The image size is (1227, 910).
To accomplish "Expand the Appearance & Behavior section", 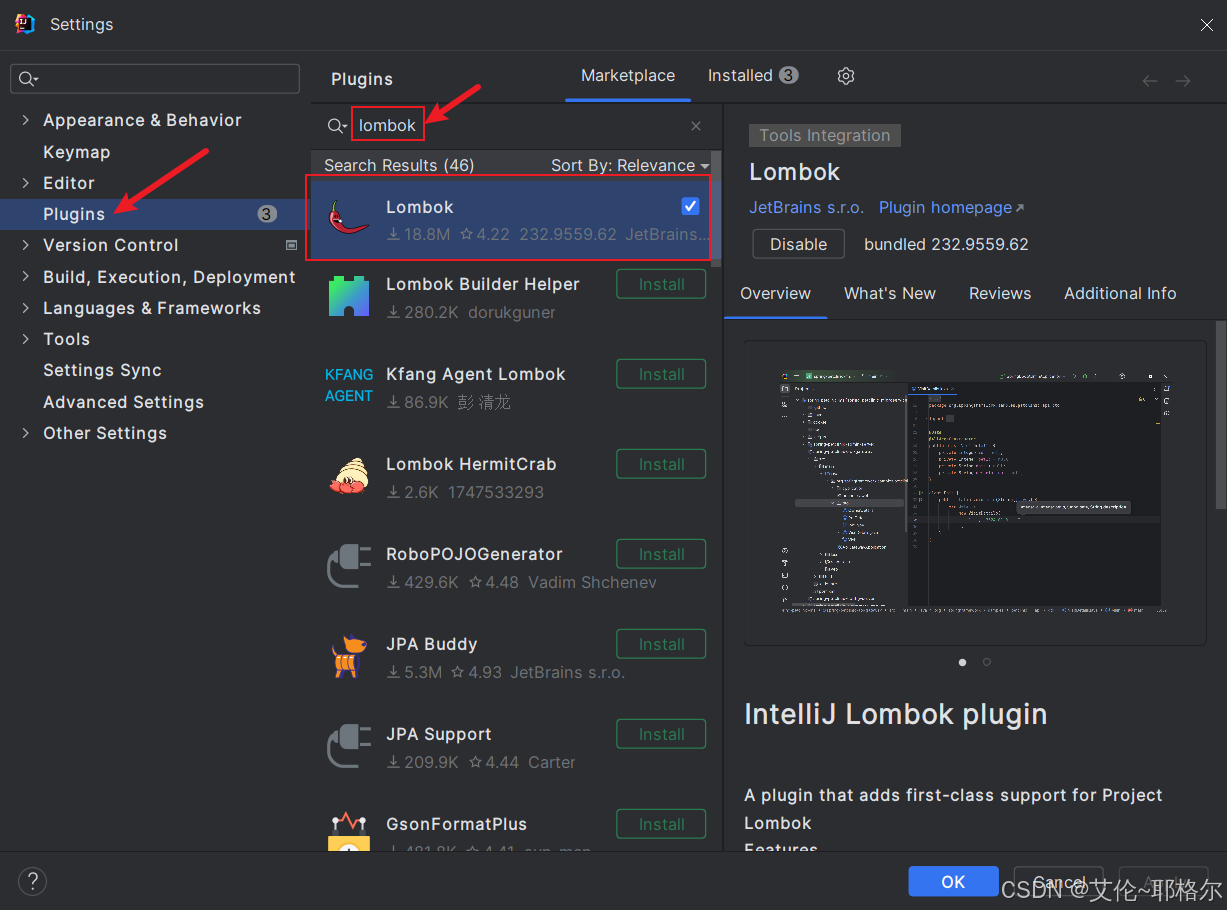I will [26, 120].
